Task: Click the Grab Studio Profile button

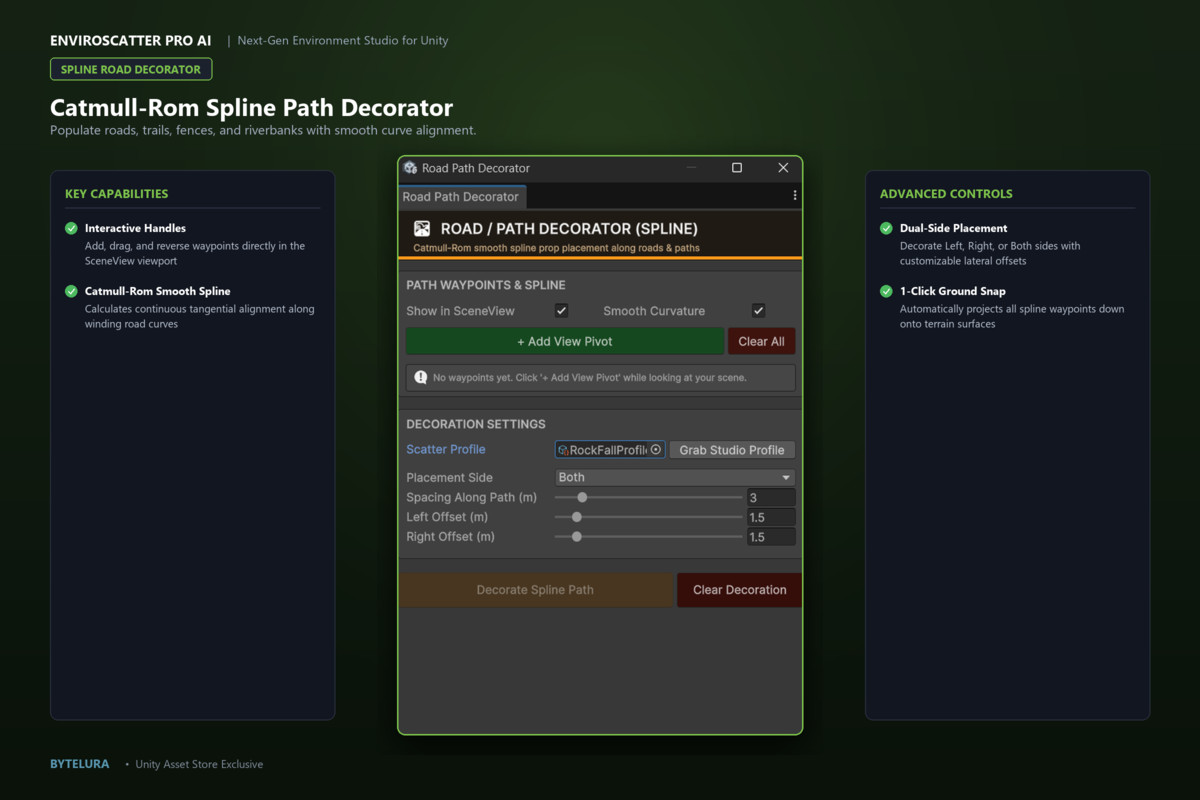Action: point(732,450)
